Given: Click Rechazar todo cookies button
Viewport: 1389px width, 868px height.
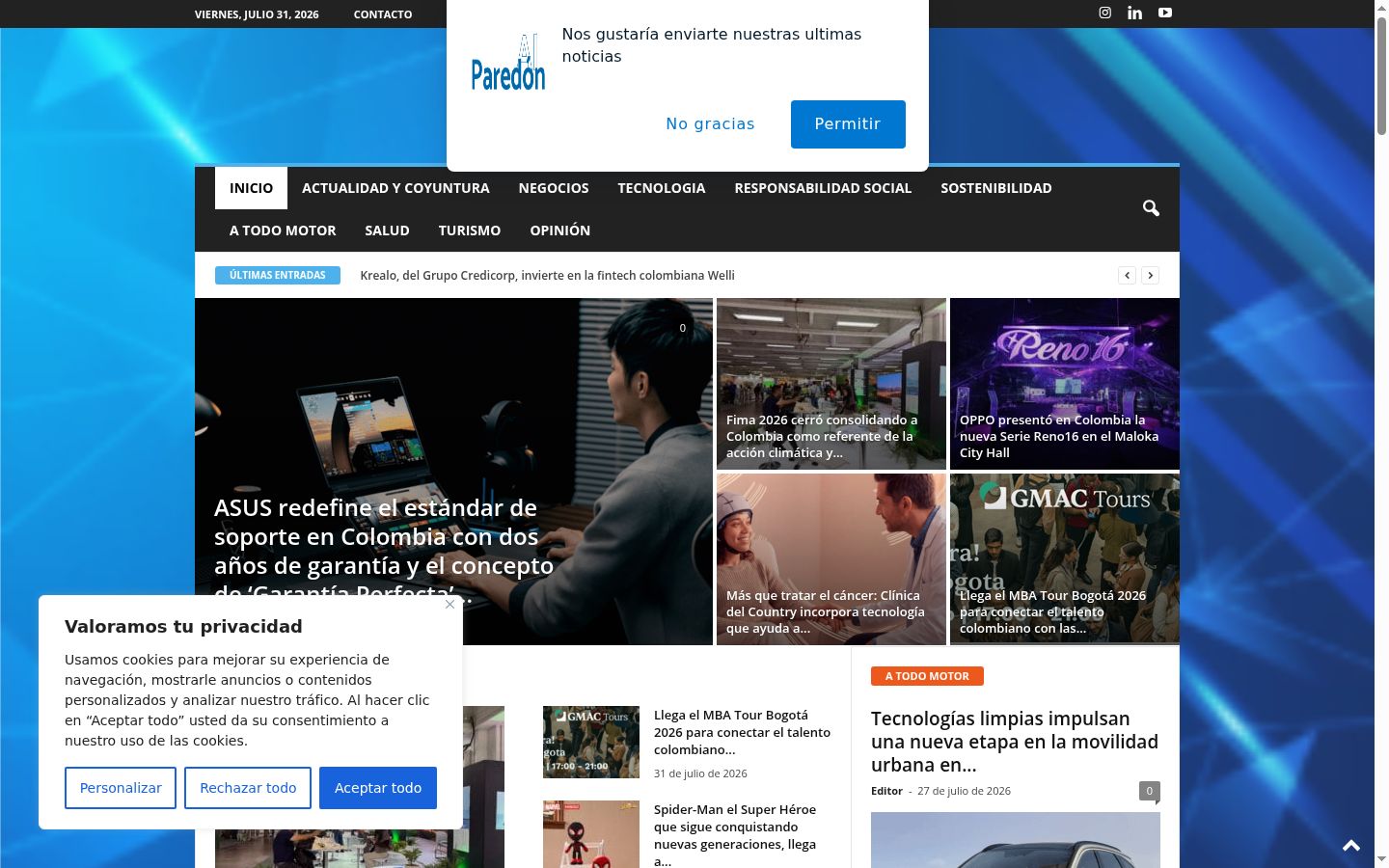Looking at the screenshot, I should tap(248, 788).
